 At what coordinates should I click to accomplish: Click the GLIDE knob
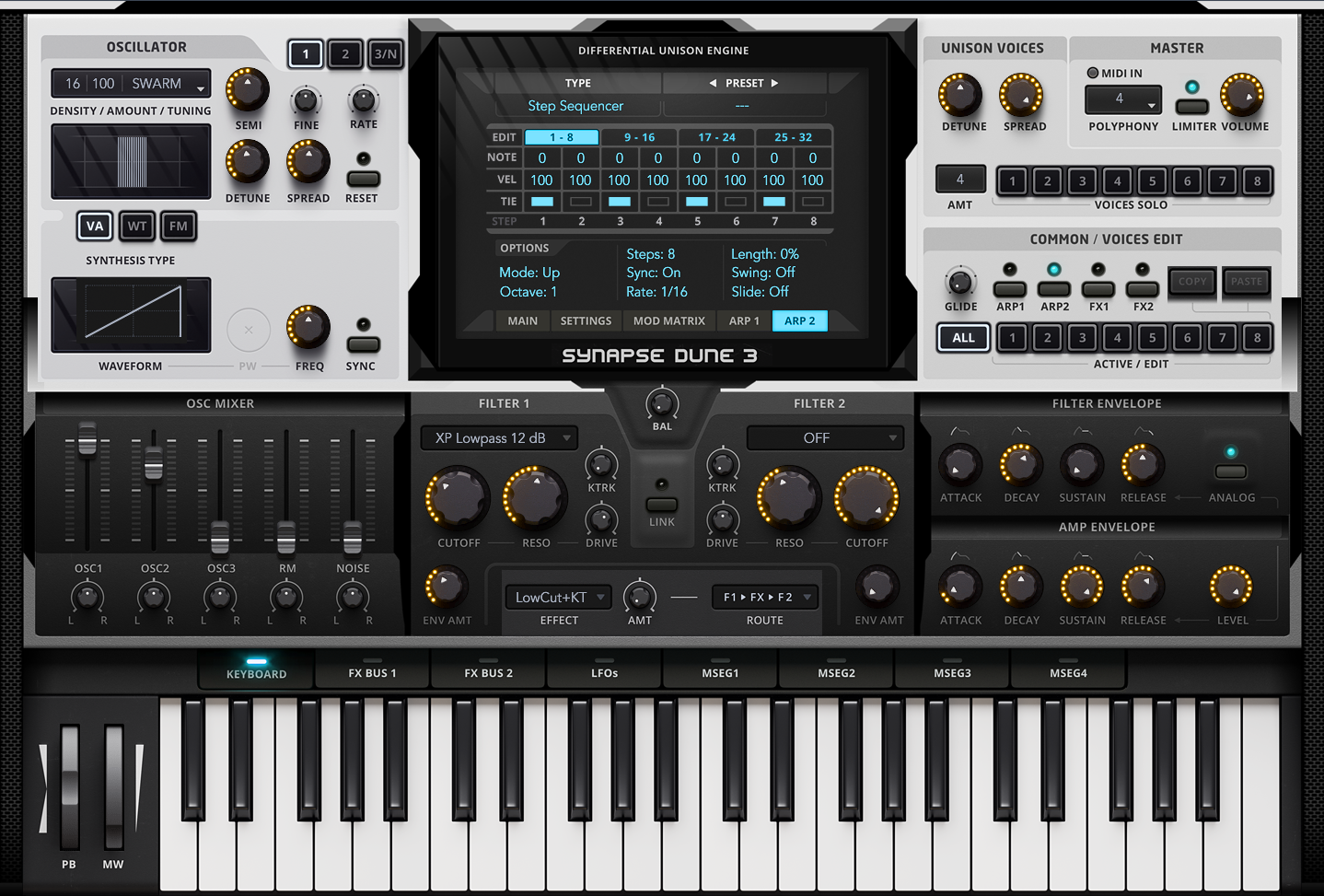tap(960, 282)
